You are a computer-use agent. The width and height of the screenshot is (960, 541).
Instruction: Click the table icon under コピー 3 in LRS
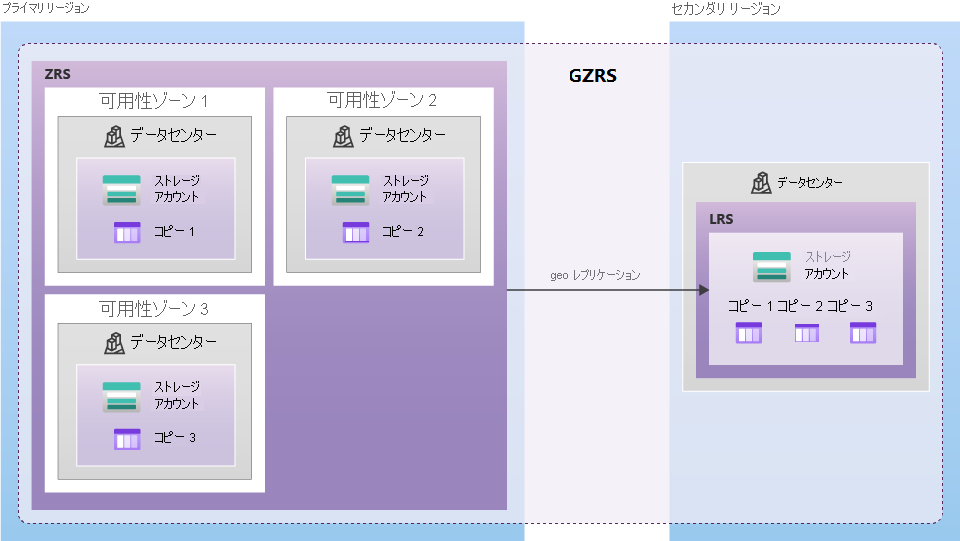tap(863, 333)
